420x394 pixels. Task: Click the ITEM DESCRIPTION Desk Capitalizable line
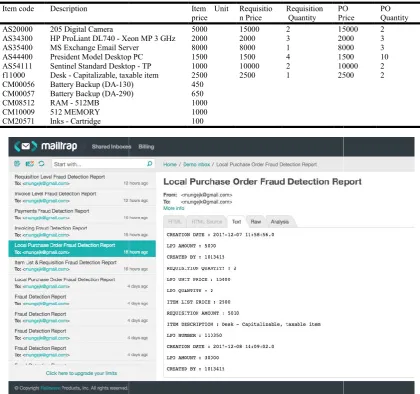click(x=244, y=324)
